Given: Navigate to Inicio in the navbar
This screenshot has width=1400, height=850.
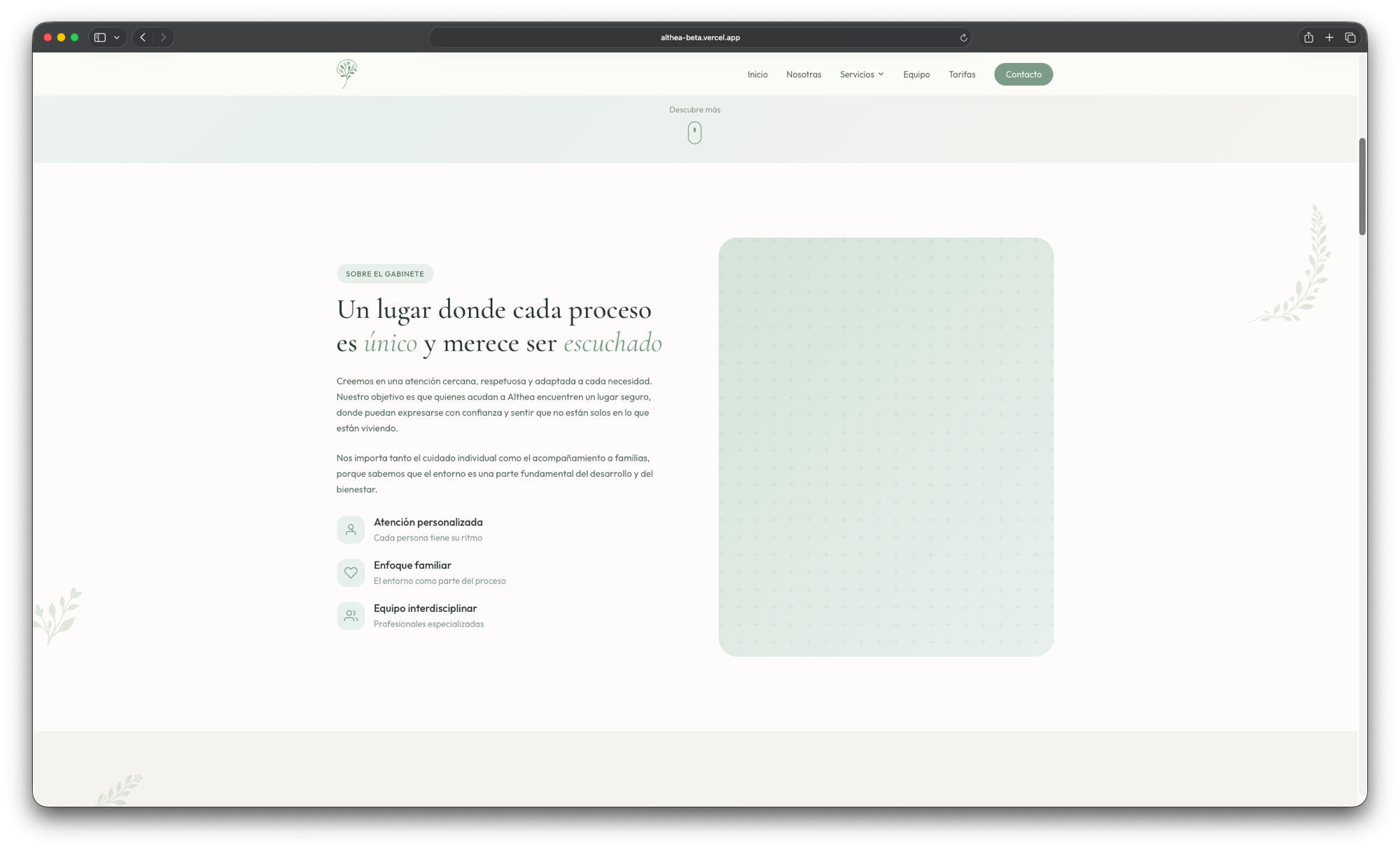Looking at the screenshot, I should [x=757, y=74].
